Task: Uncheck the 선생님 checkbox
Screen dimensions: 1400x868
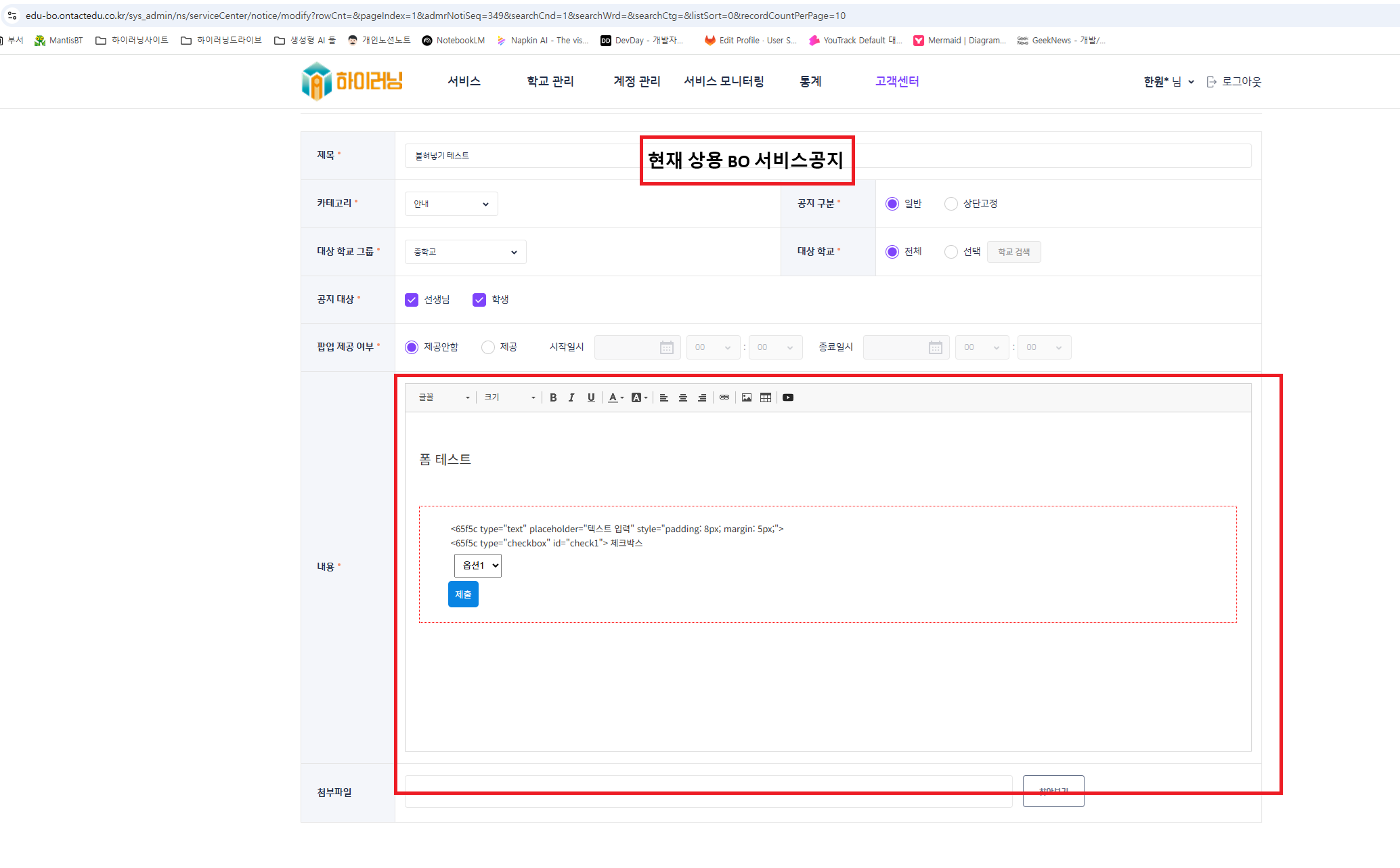Action: pyautogui.click(x=412, y=300)
